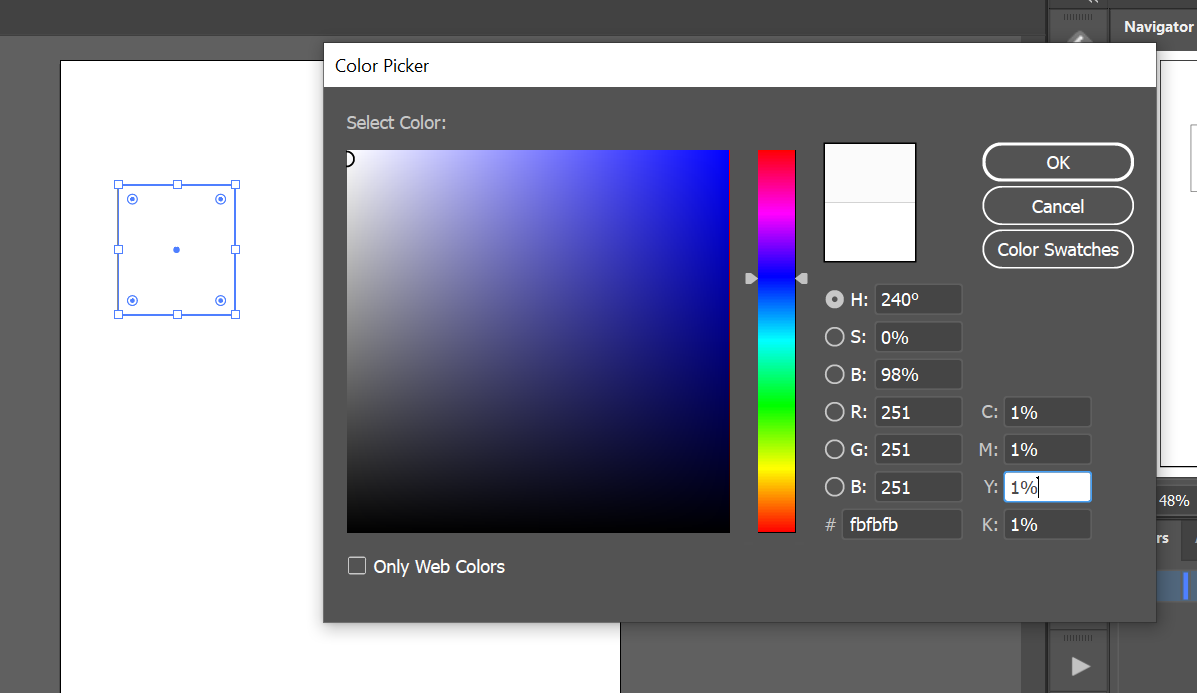This screenshot has width=1197, height=693.
Task: Click the Black (K) percentage field
Action: pos(1047,524)
